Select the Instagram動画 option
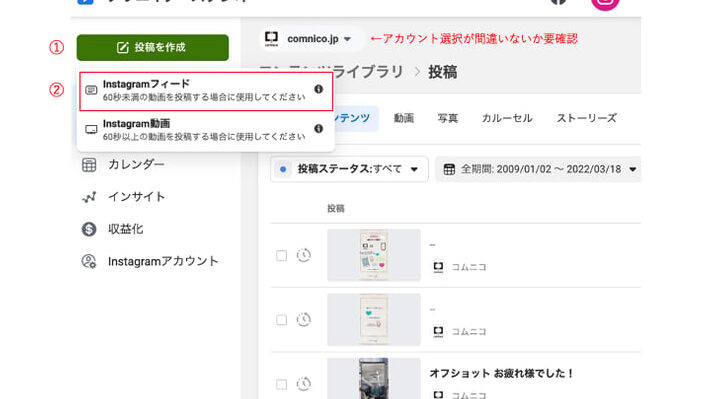Viewport: 711px width, 399px height. (x=206, y=130)
